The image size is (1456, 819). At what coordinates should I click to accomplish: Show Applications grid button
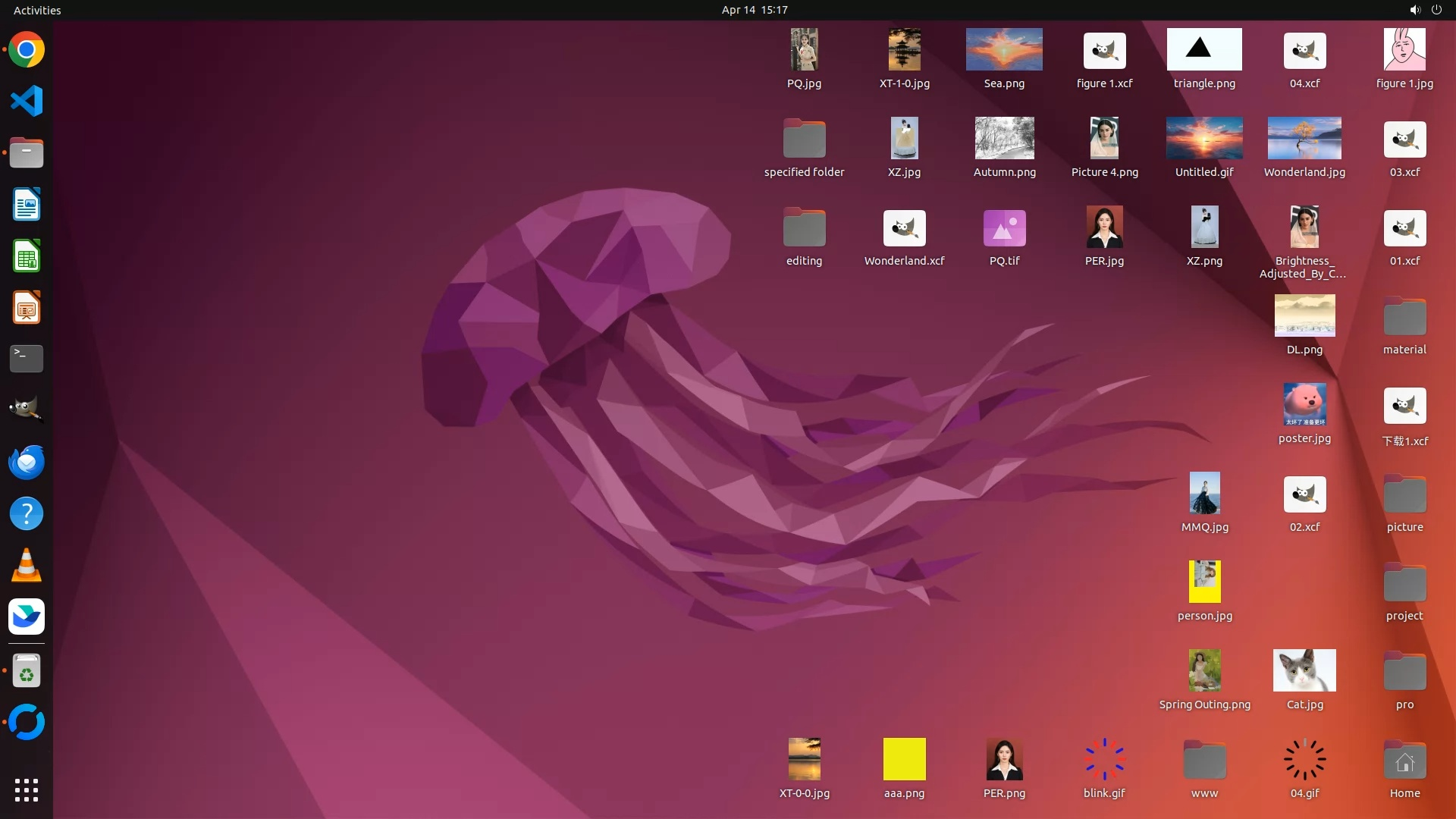(x=27, y=790)
